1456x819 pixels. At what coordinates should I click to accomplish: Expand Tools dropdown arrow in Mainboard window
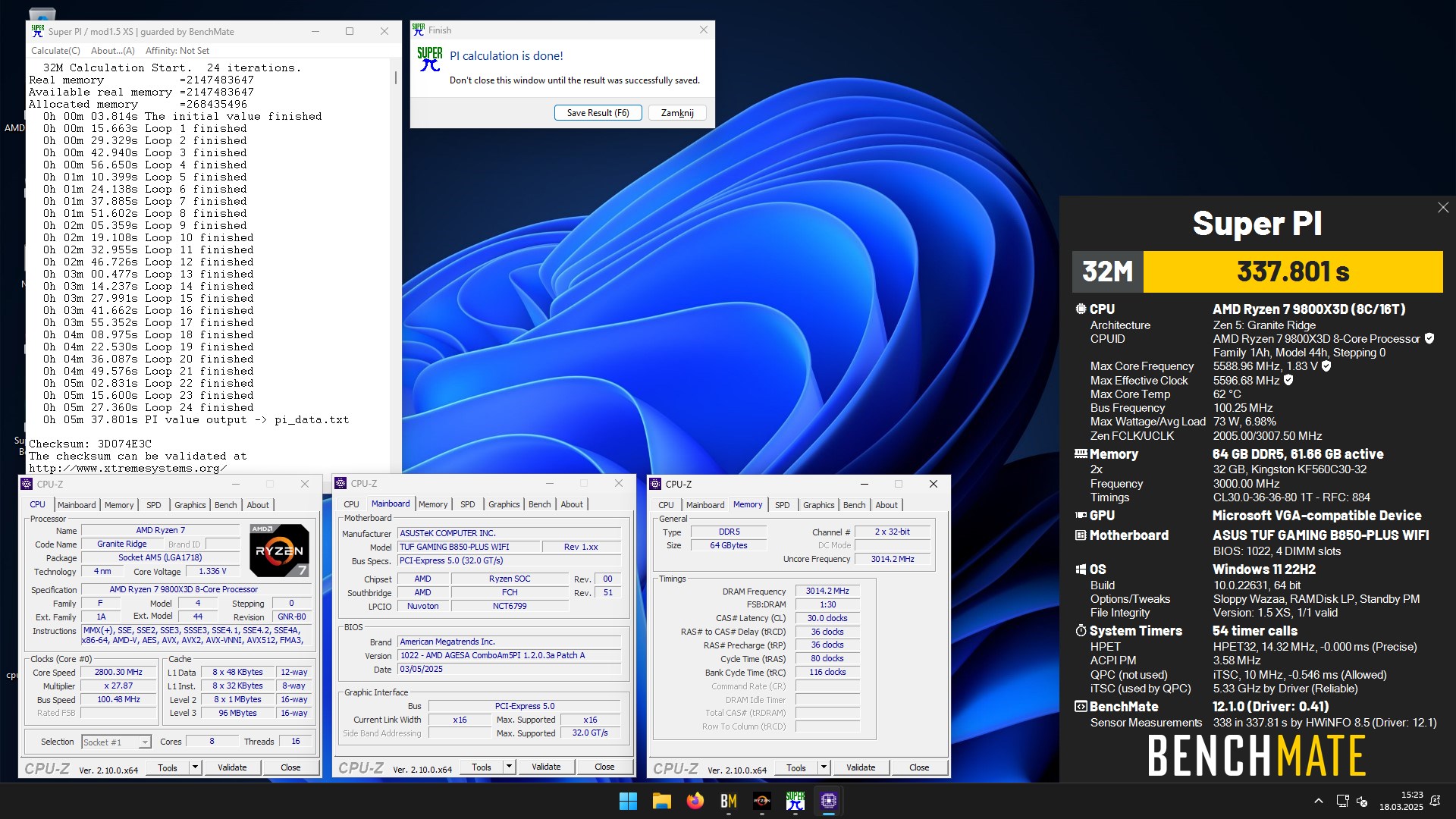coord(509,767)
